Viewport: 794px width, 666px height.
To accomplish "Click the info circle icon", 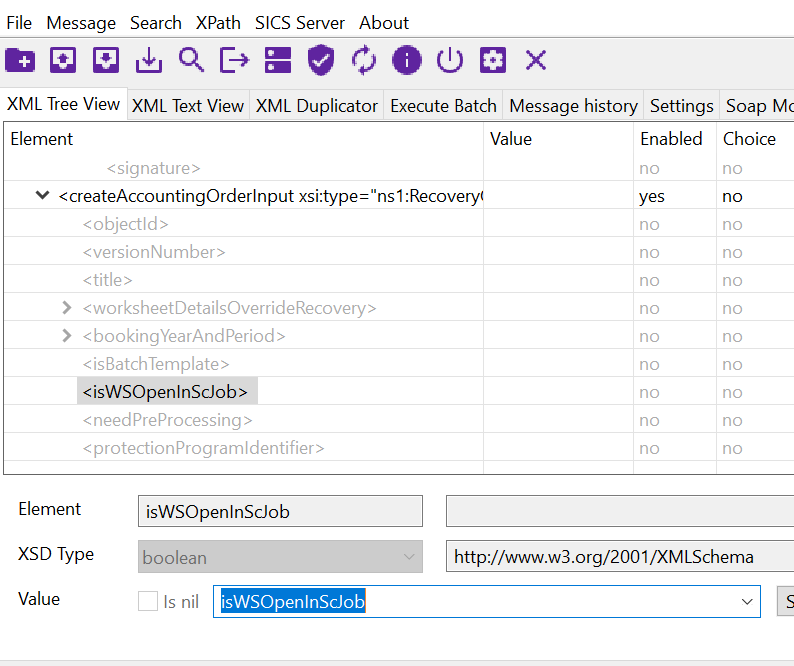I will [406, 60].
